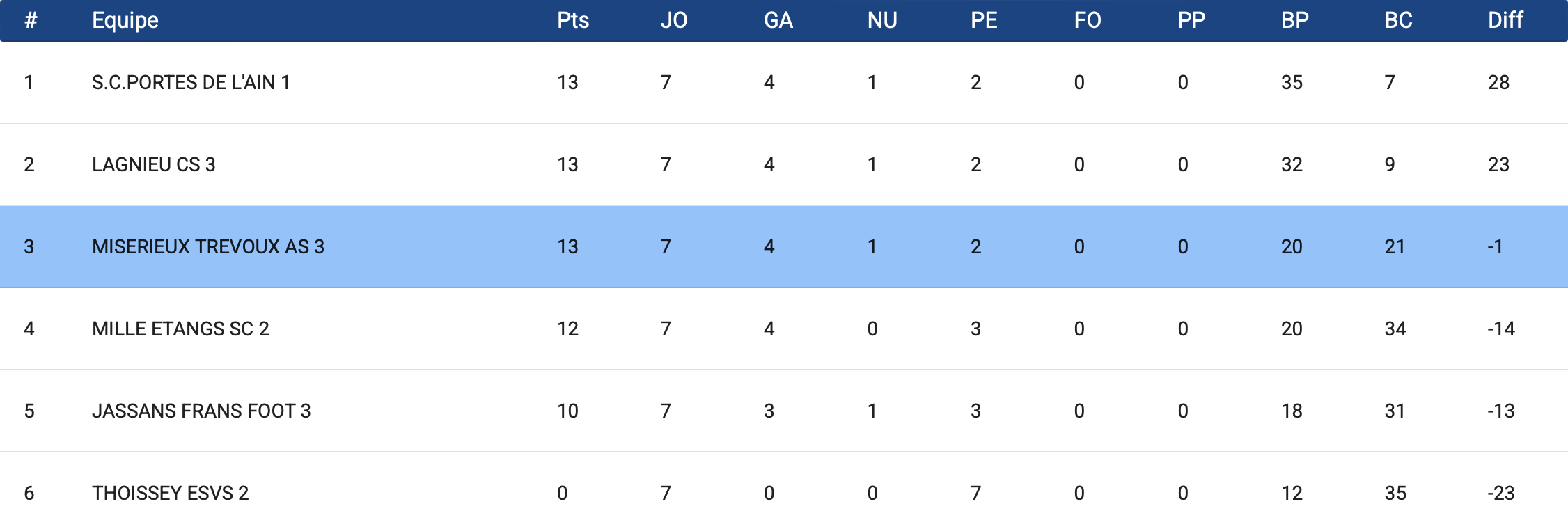Open team S.C.PORTES DE L'AIN 1
Viewport: 1568px width, 529px height.
click(191, 82)
